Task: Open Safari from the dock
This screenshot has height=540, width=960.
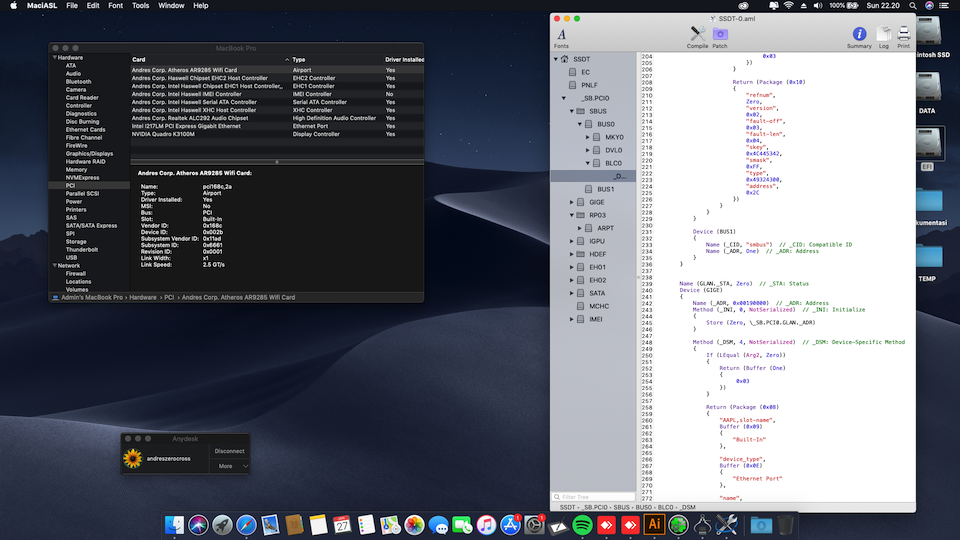Action: [246, 525]
